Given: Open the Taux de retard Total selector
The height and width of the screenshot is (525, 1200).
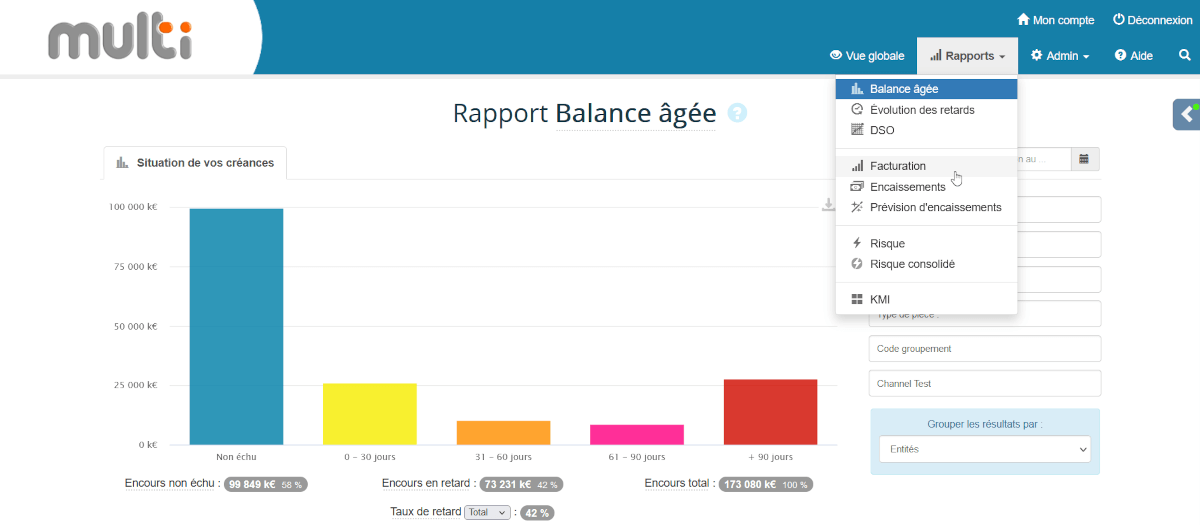Looking at the screenshot, I should point(487,512).
